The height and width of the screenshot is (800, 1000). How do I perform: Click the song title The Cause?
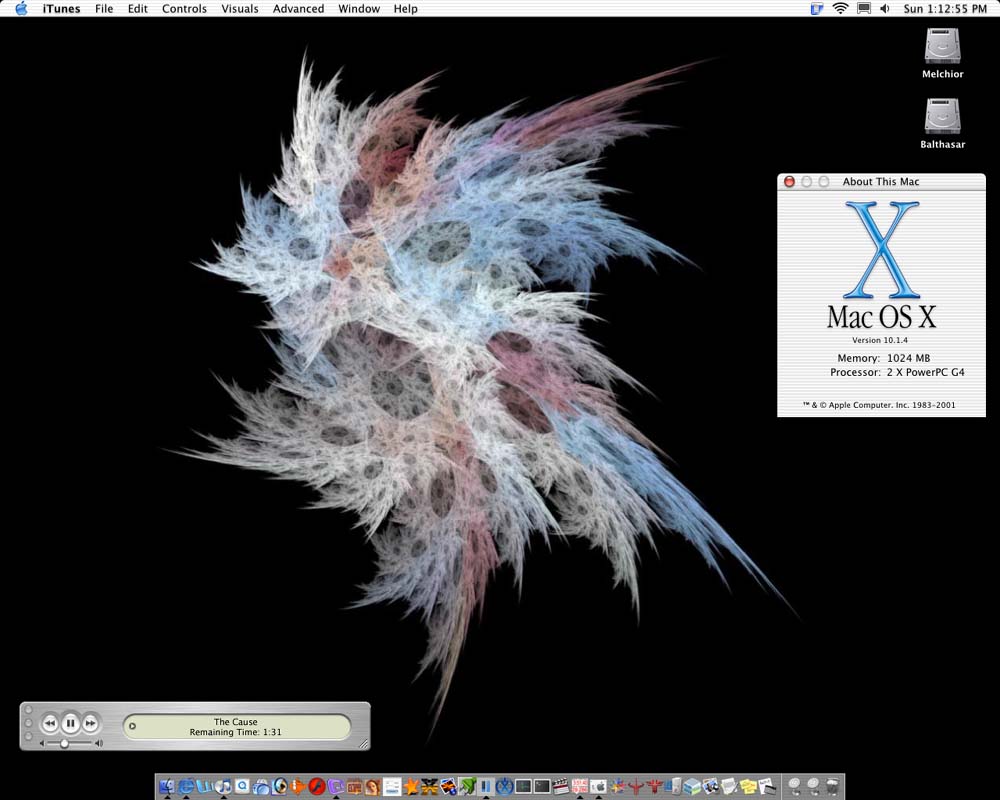[x=235, y=722]
